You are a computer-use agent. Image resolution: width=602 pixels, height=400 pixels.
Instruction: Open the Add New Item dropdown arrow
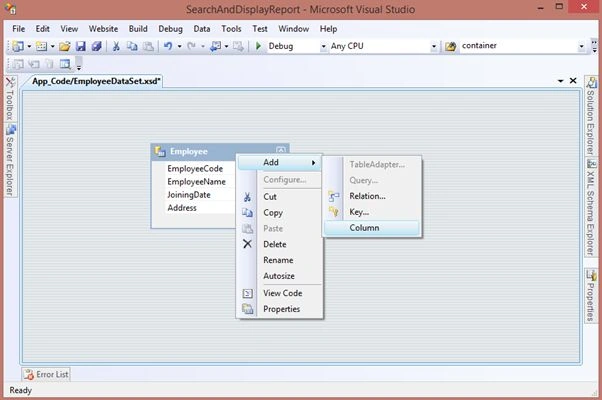[53, 47]
